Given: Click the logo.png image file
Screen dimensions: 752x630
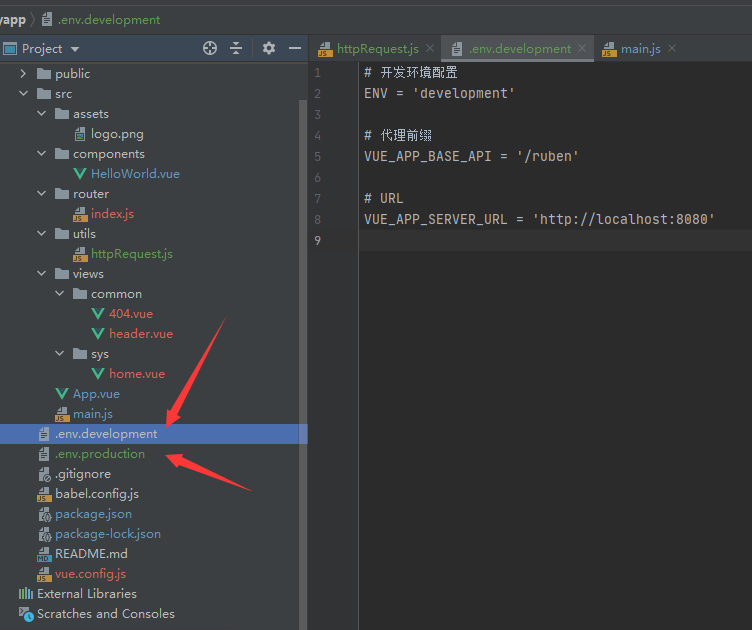Looking at the screenshot, I should click(x=117, y=134).
